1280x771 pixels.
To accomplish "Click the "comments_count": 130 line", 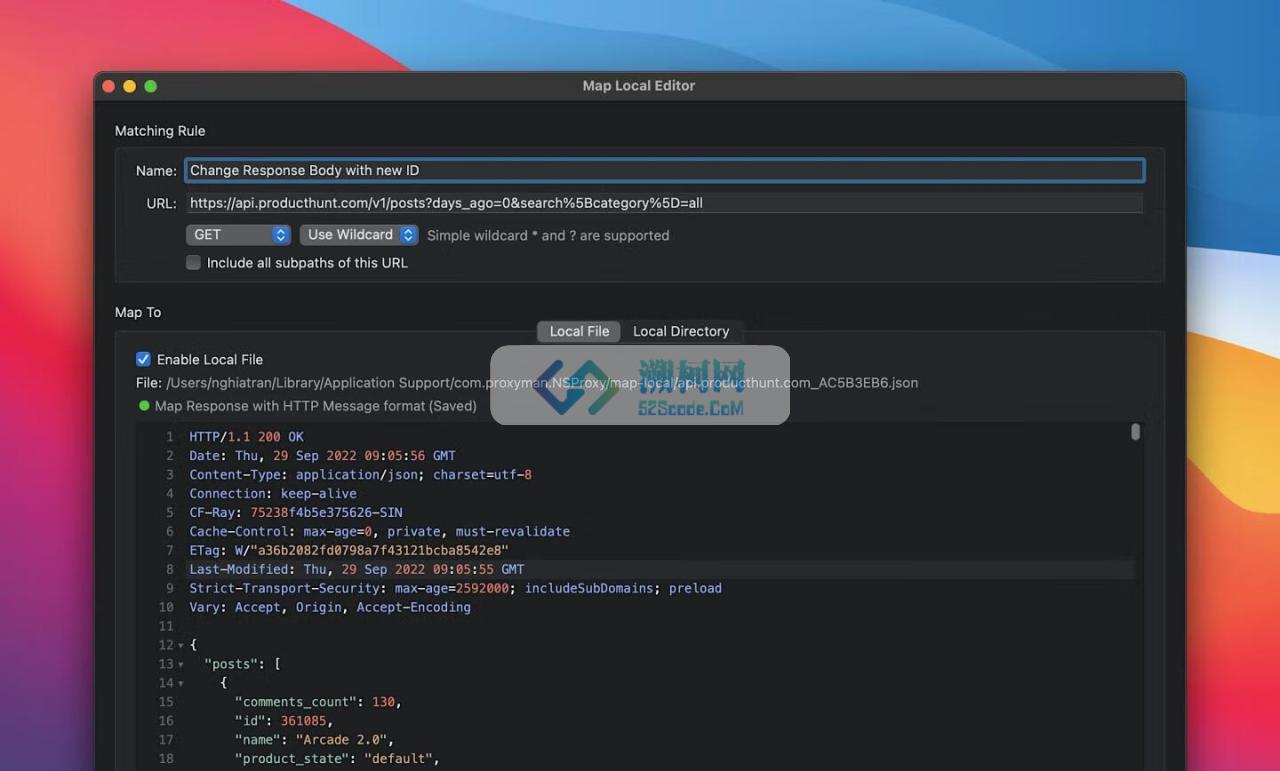I will tap(318, 702).
